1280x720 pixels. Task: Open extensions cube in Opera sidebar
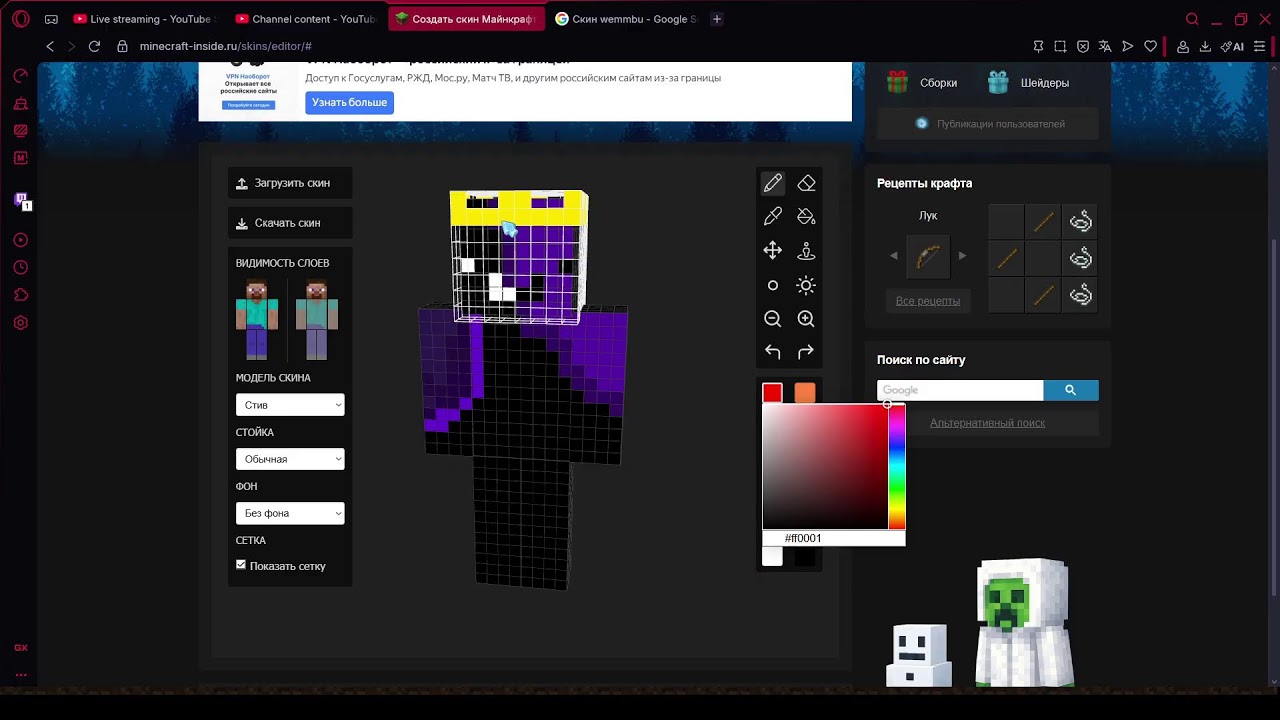point(21,295)
